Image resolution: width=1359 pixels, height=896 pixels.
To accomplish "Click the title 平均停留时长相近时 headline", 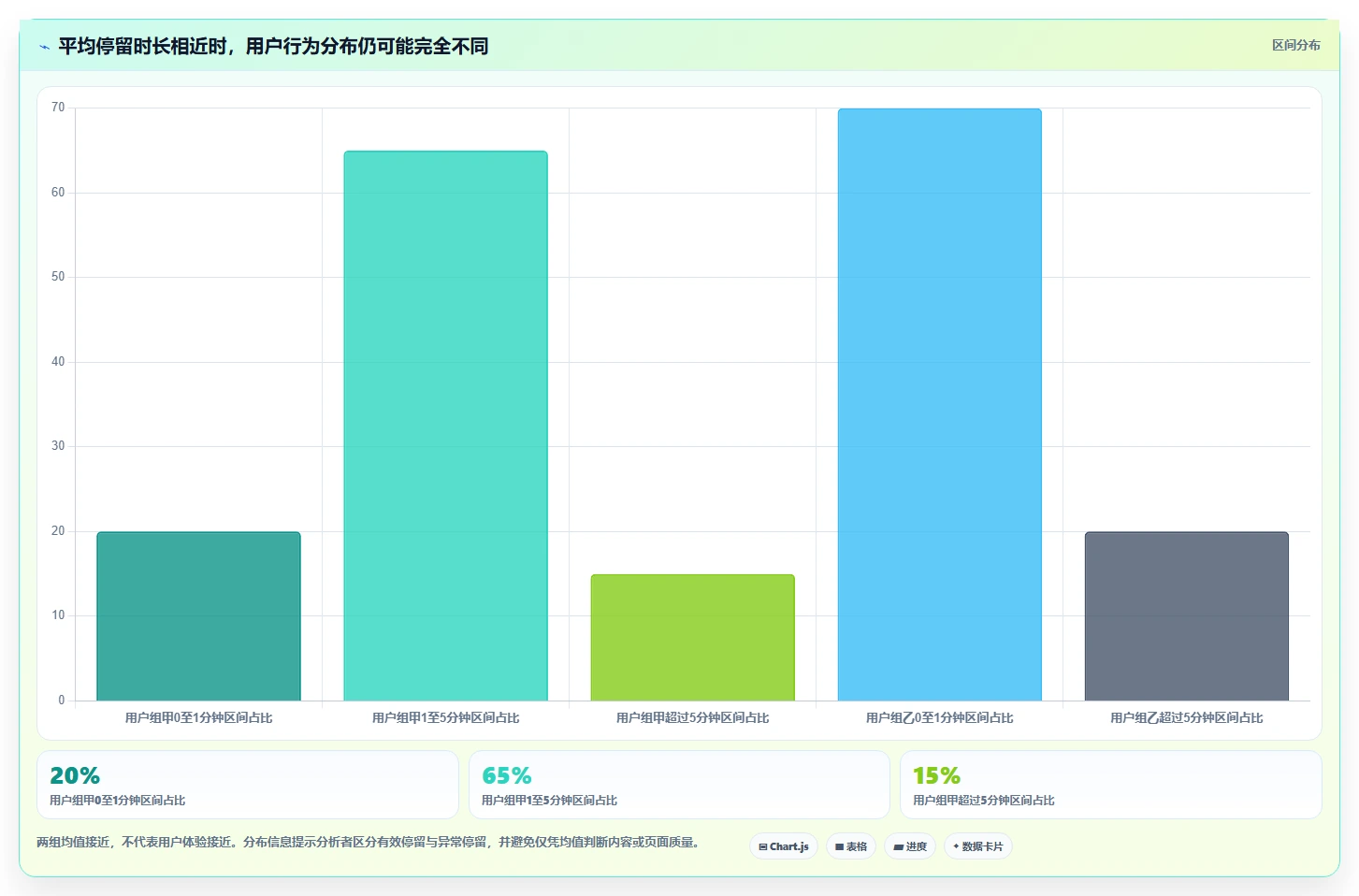I will click(x=273, y=46).
